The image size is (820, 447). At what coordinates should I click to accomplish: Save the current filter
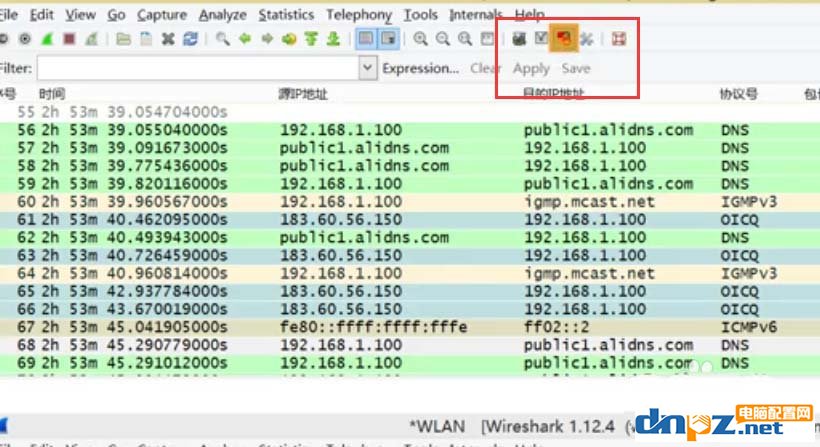coord(576,68)
